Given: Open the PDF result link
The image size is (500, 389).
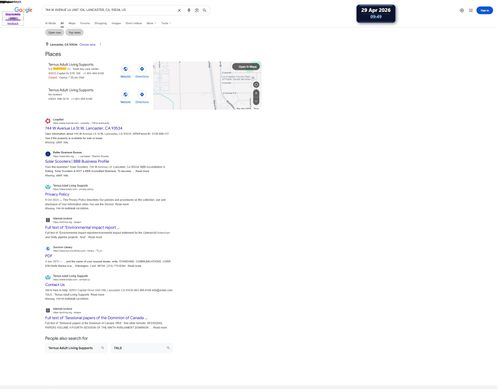Looking at the screenshot, I should (x=48, y=256).
